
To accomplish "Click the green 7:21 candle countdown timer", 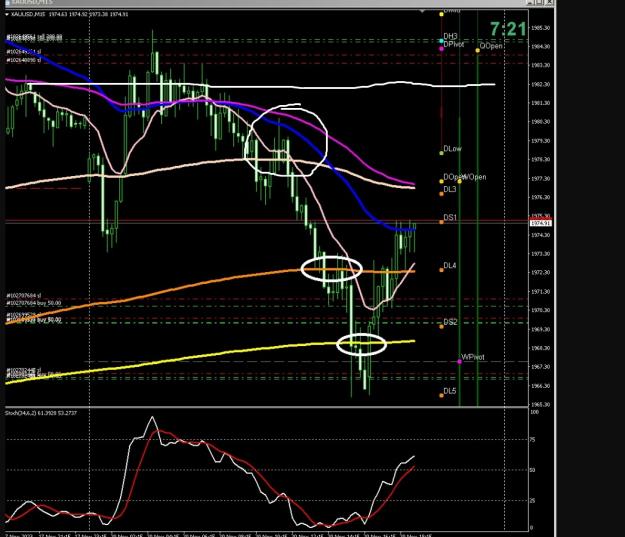I will (x=508, y=29).
